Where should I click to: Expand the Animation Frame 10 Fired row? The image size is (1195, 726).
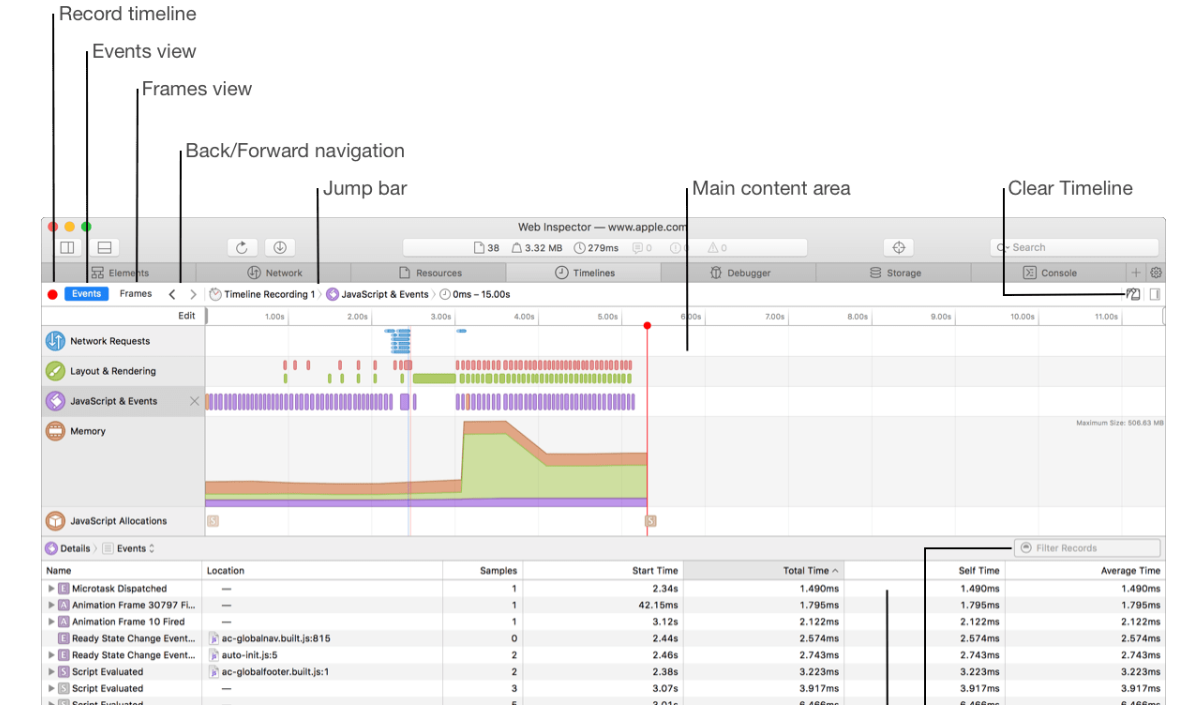(x=51, y=622)
